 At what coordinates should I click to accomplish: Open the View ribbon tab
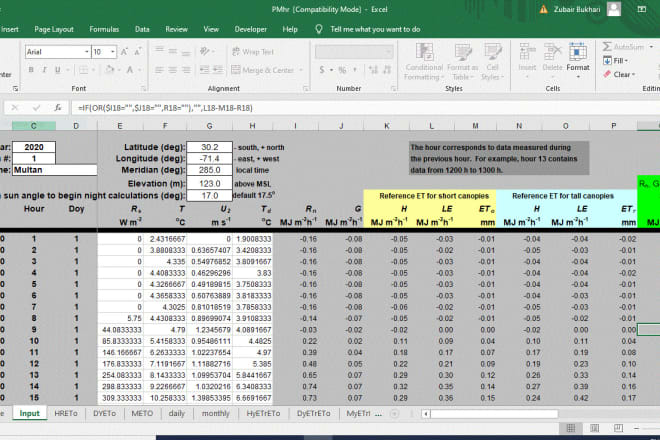[211, 29]
